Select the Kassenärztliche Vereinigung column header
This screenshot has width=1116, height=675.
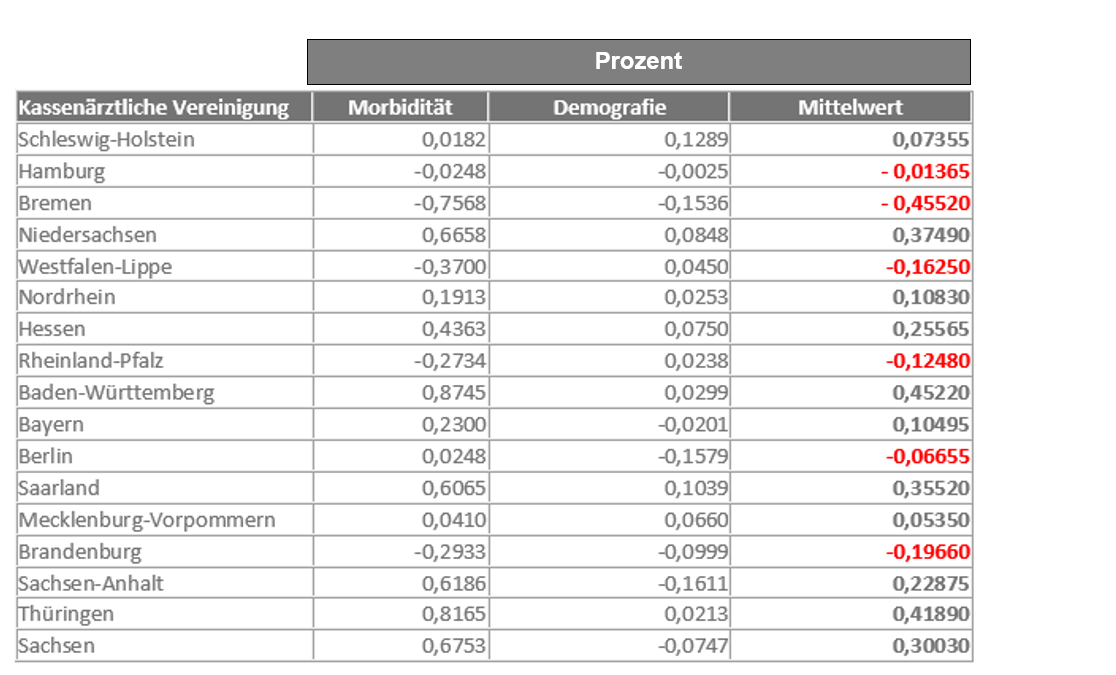154,108
